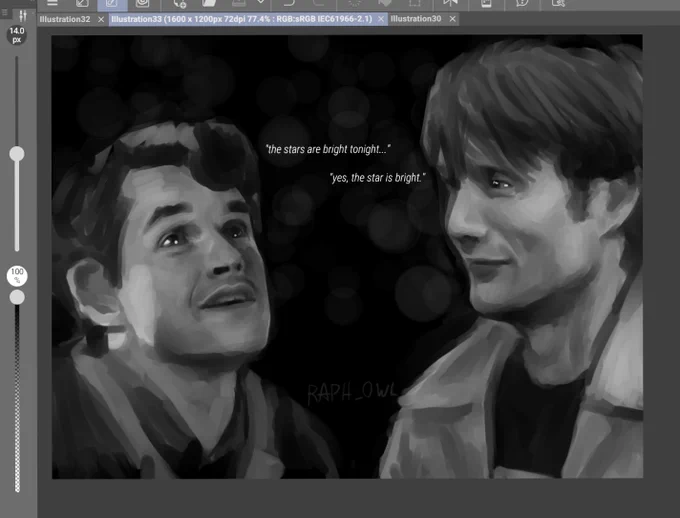This screenshot has height=518, width=680.
Task: Click the brush opacity slider handle
Action: point(17,297)
